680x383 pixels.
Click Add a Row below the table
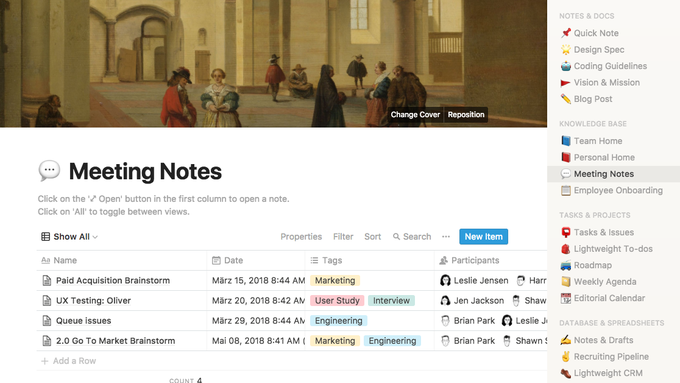tap(69, 361)
